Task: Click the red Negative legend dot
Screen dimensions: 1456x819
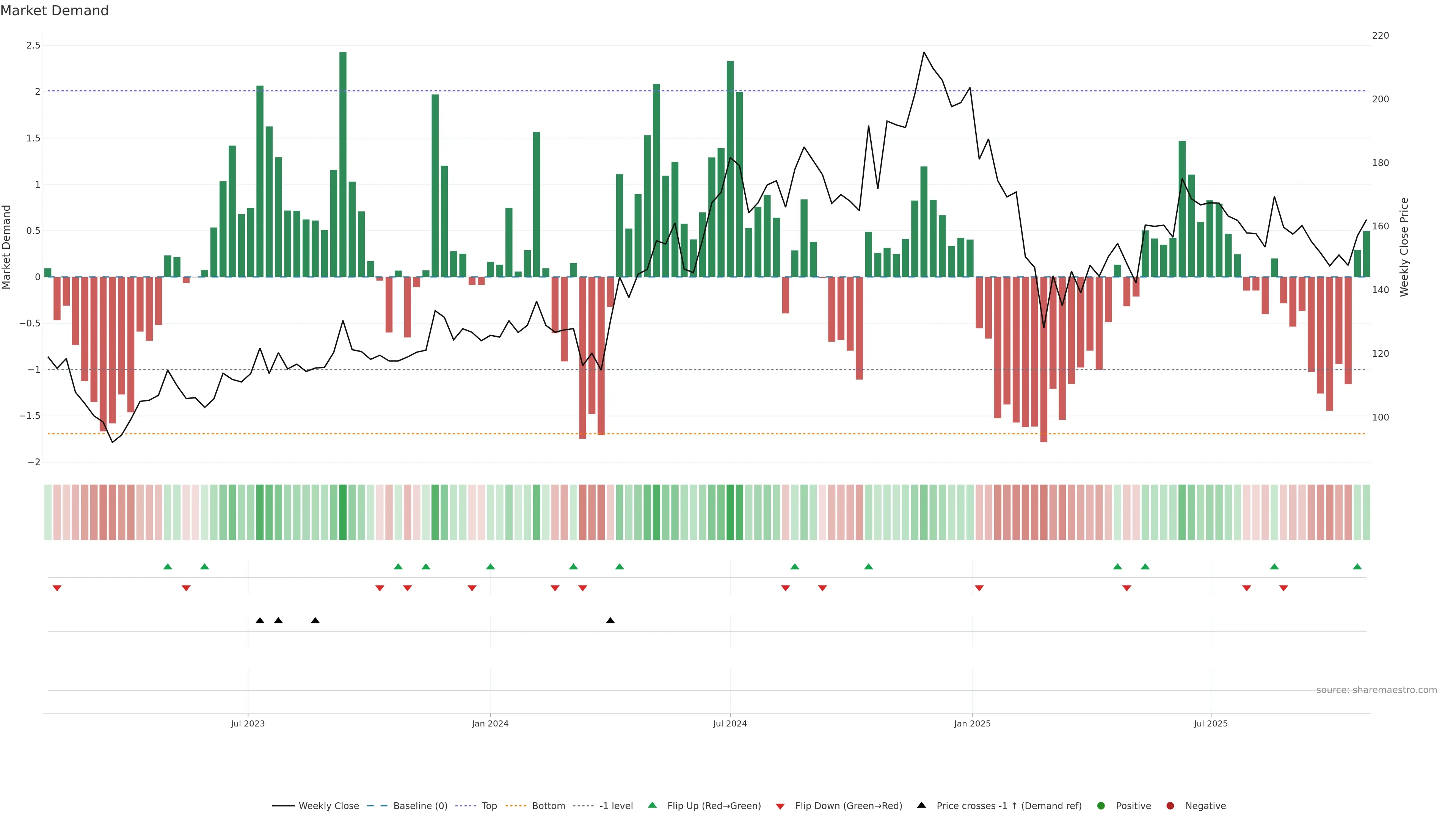Action: pos(1170,805)
